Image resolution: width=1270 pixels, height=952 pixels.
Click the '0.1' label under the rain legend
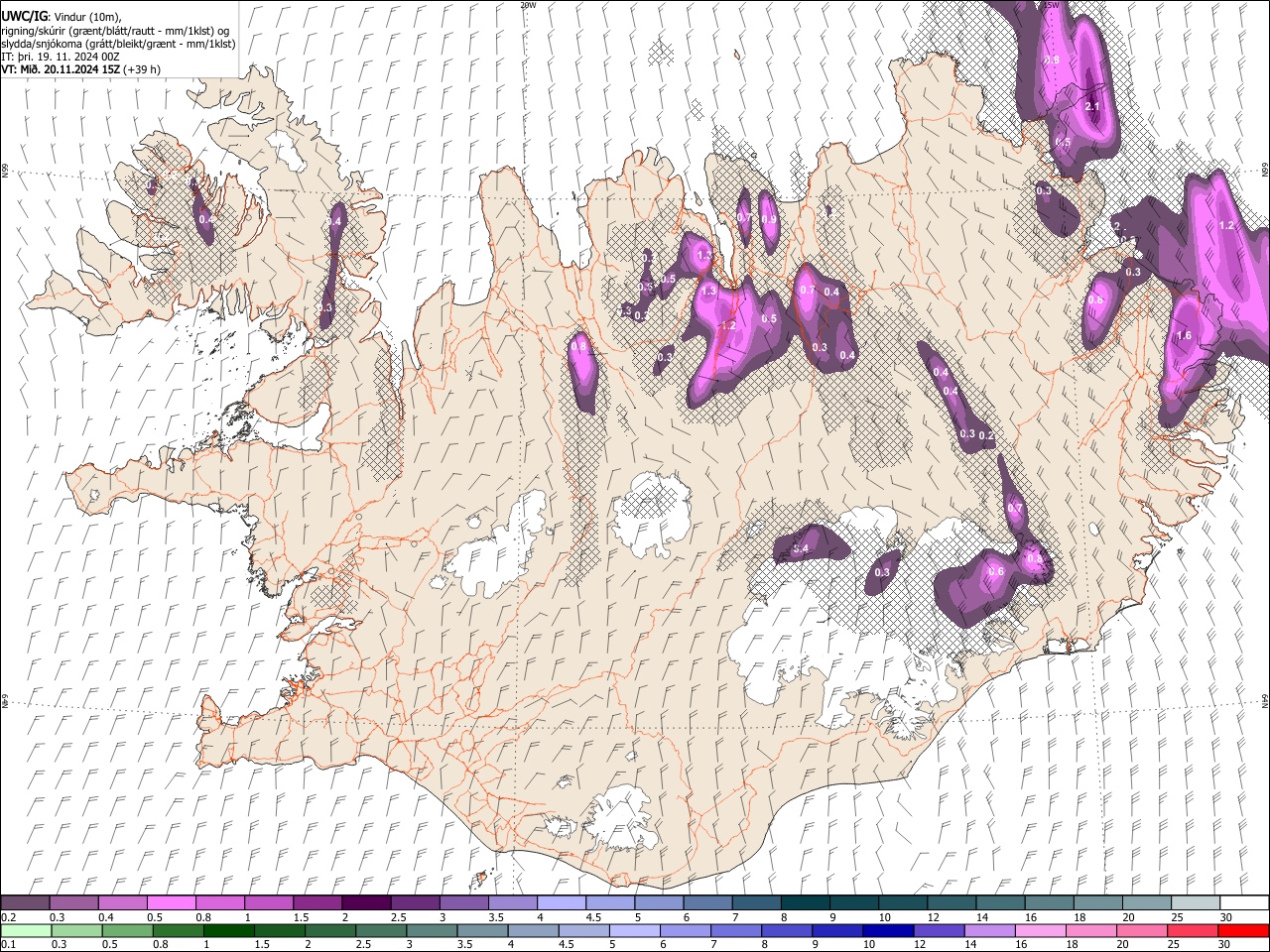point(7,944)
